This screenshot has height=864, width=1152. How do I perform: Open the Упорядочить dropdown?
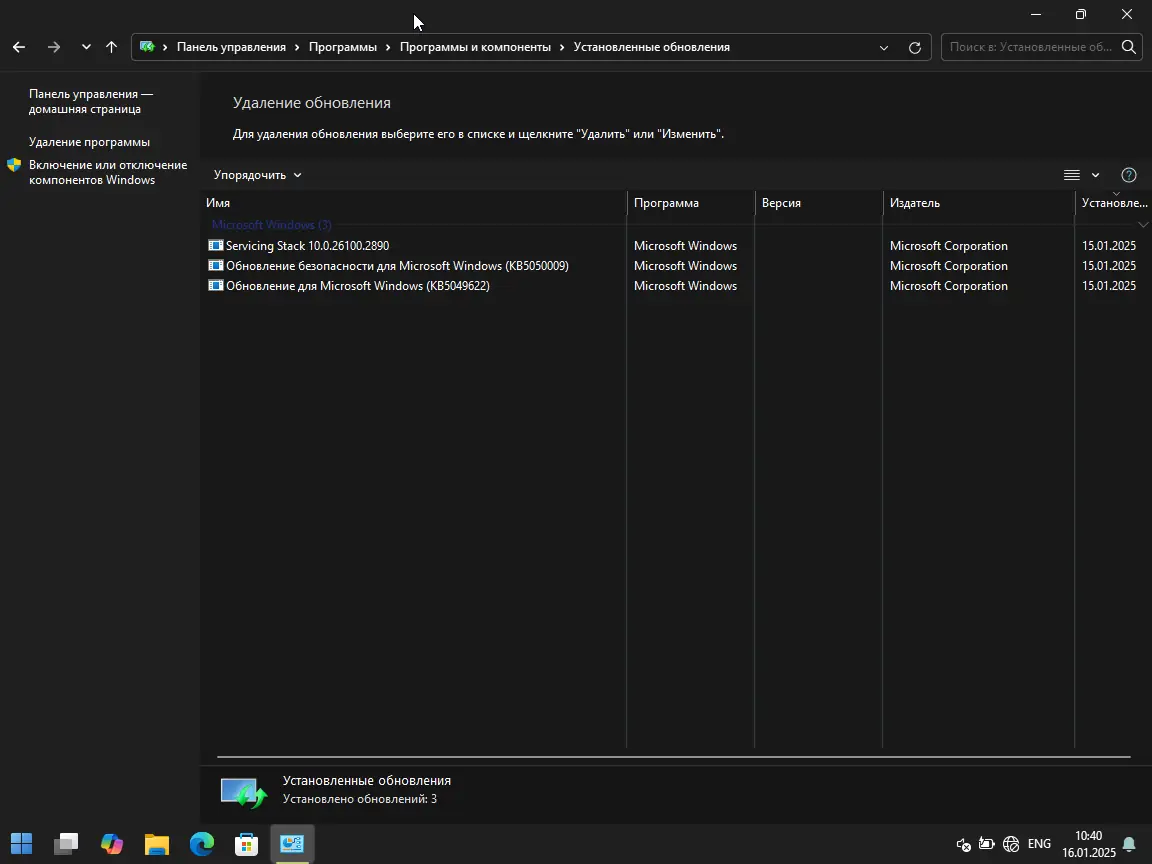point(253,174)
